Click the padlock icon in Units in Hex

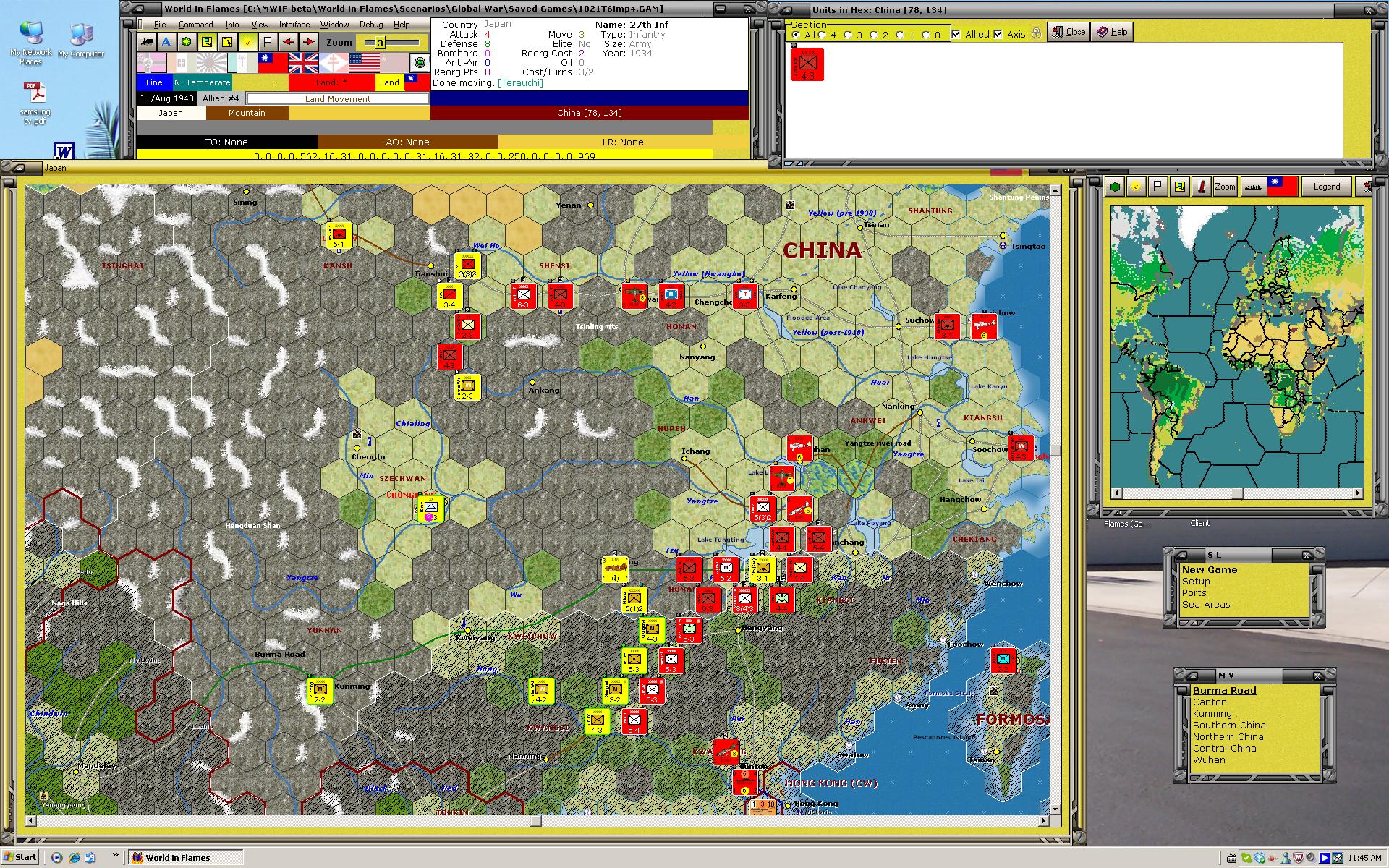(1036, 33)
